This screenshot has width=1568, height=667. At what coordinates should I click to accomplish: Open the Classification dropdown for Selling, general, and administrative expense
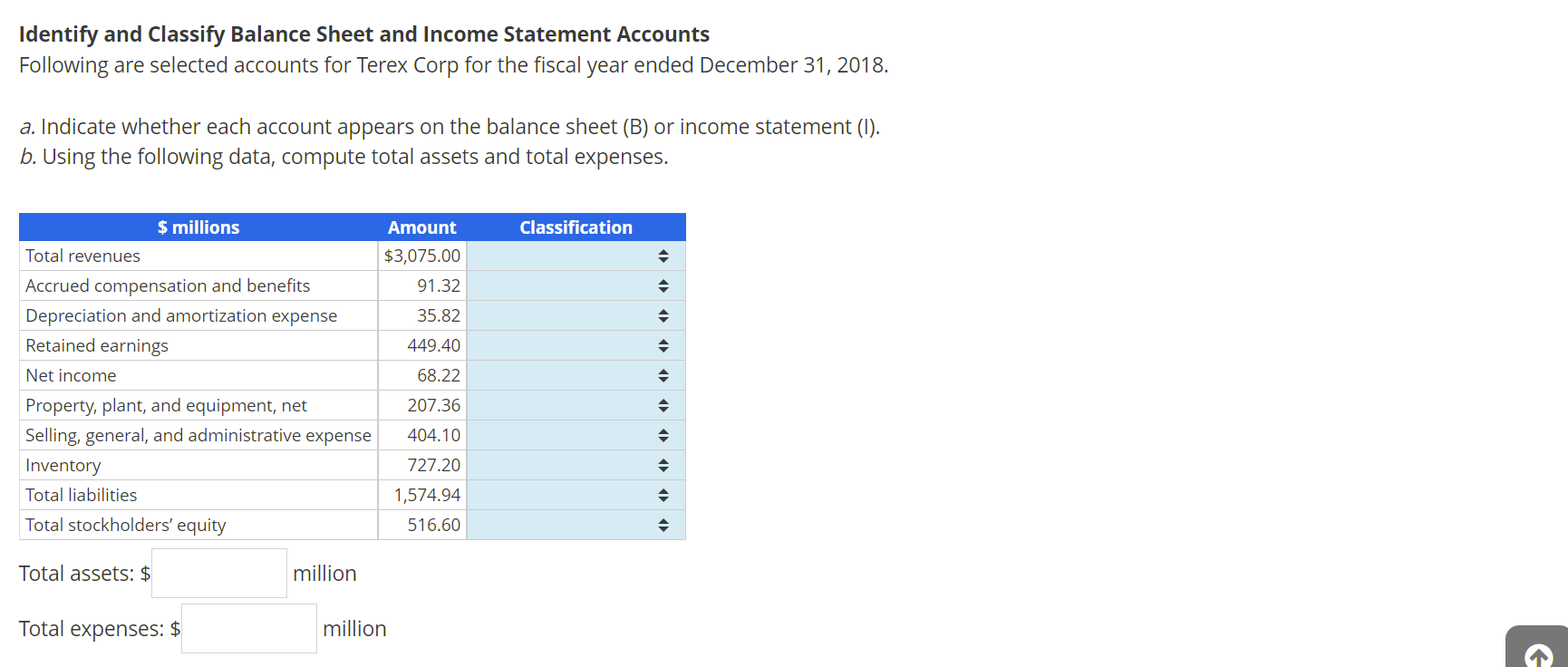663,435
